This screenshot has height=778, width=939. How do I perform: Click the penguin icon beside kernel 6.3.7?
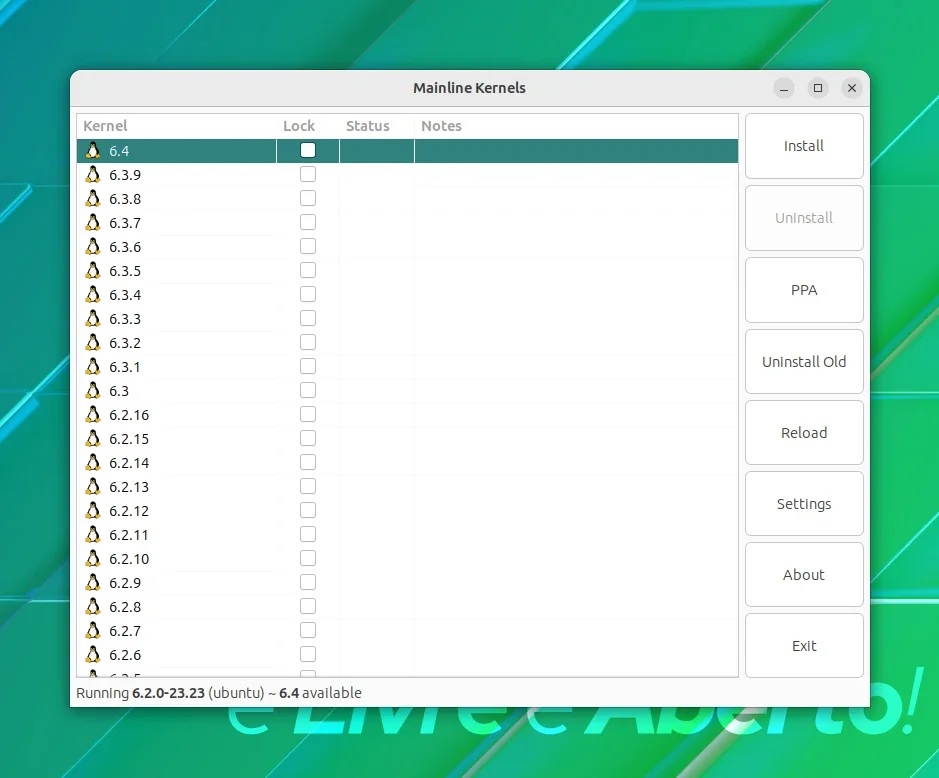(93, 222)
